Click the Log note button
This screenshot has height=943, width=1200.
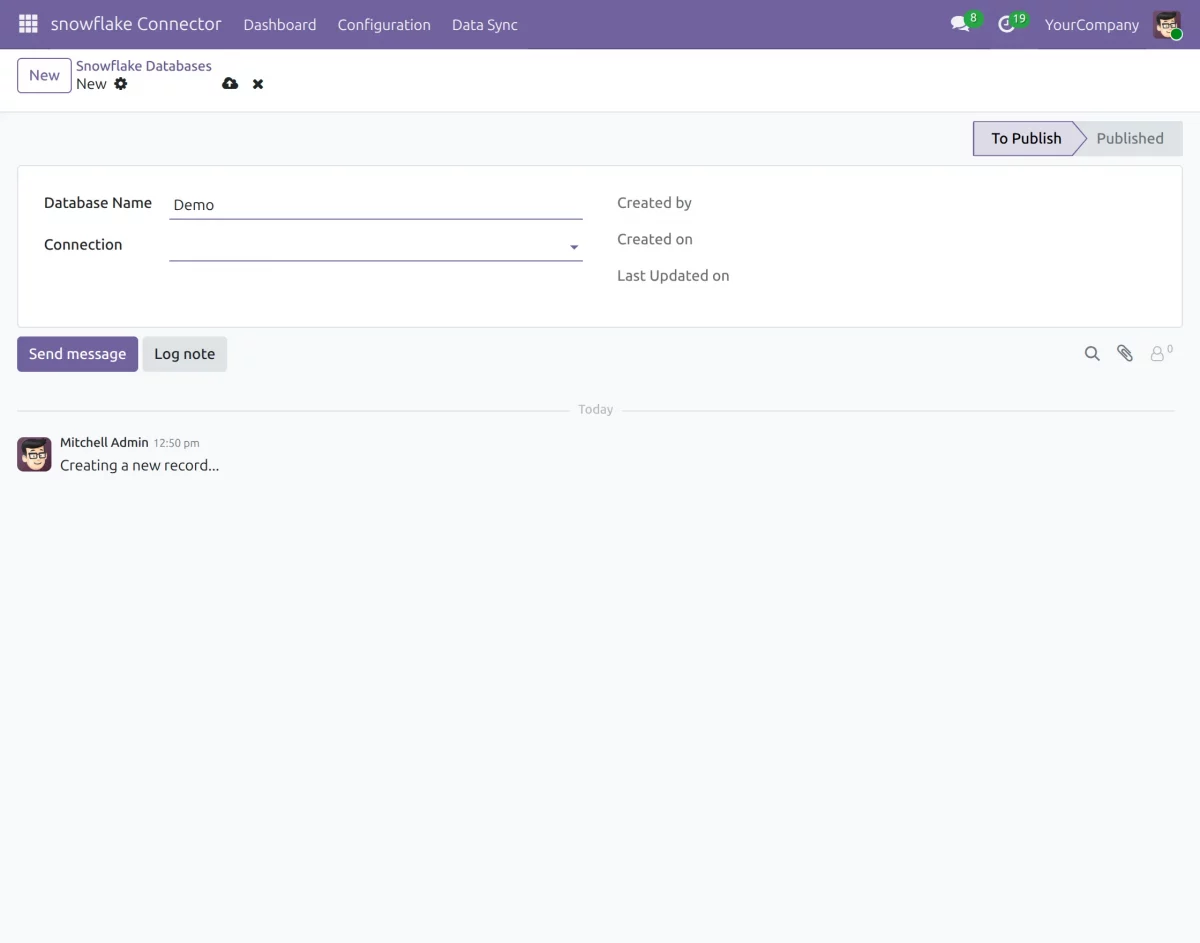tap(184, 353)
